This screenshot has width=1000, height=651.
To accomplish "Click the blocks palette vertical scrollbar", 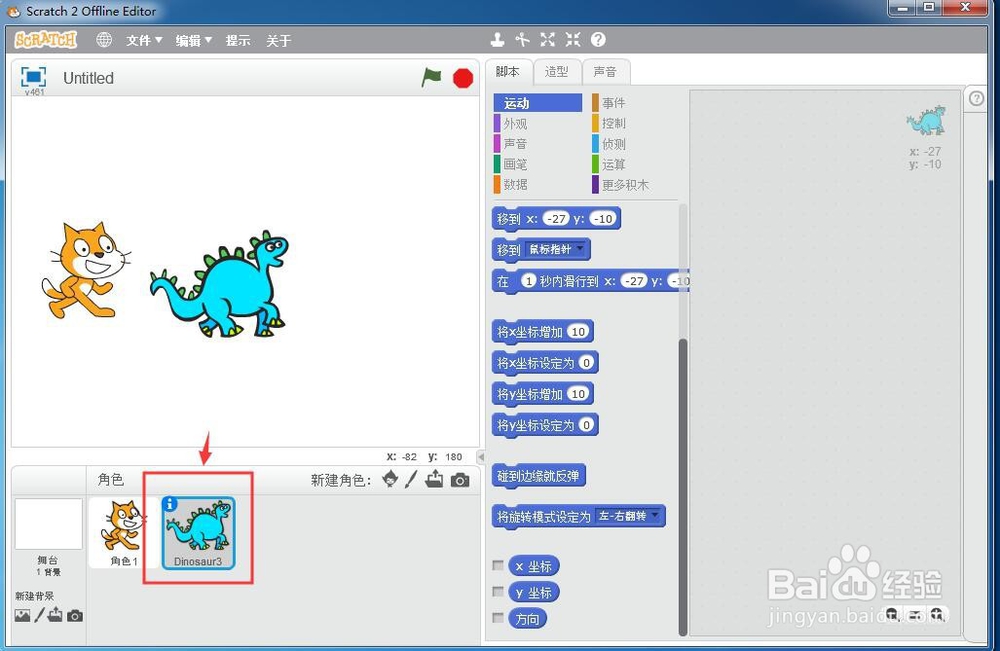I will click(683, 486).
